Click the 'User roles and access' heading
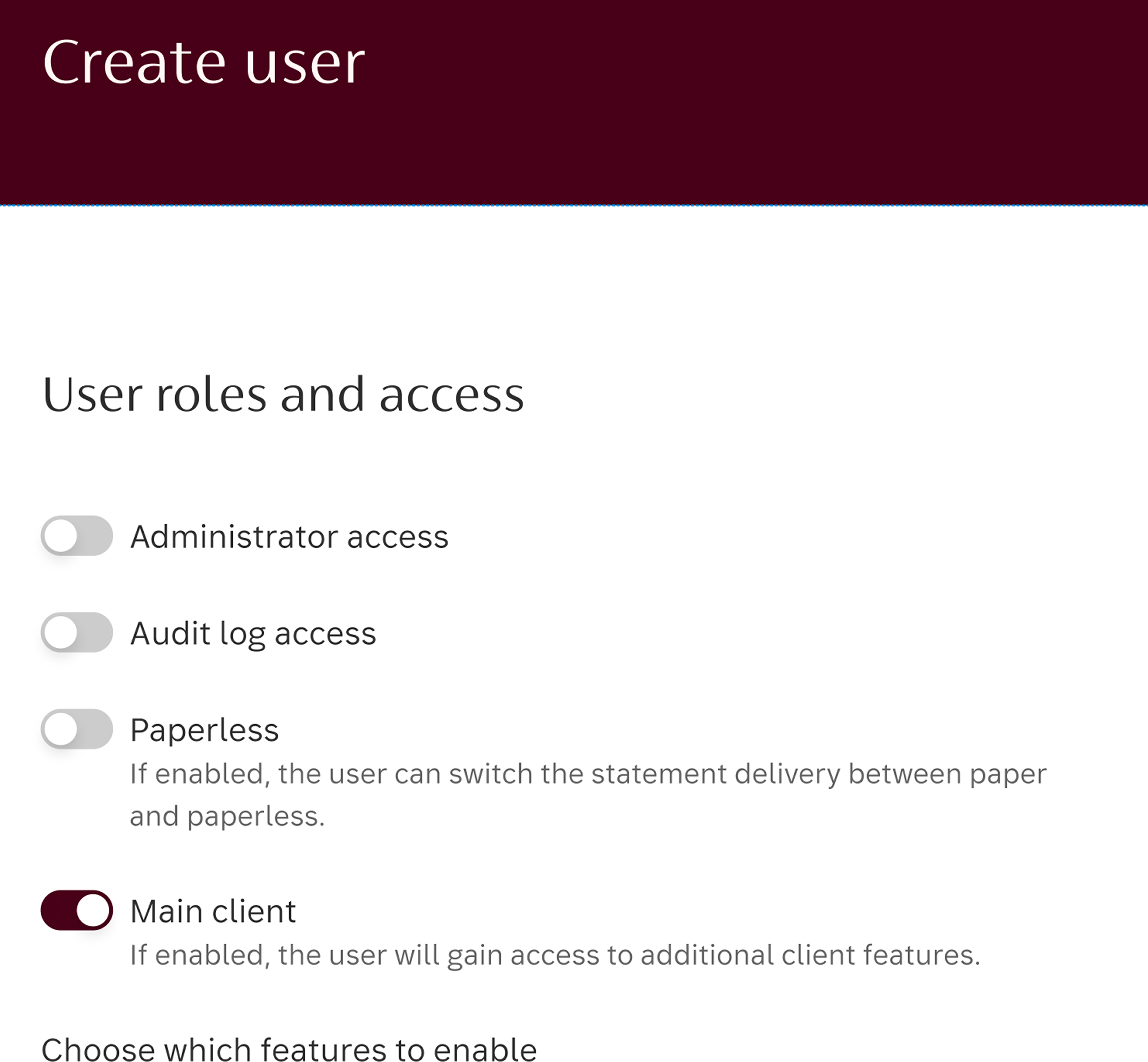This screenshot has height=1062, width=1148. tap(283, 394)
